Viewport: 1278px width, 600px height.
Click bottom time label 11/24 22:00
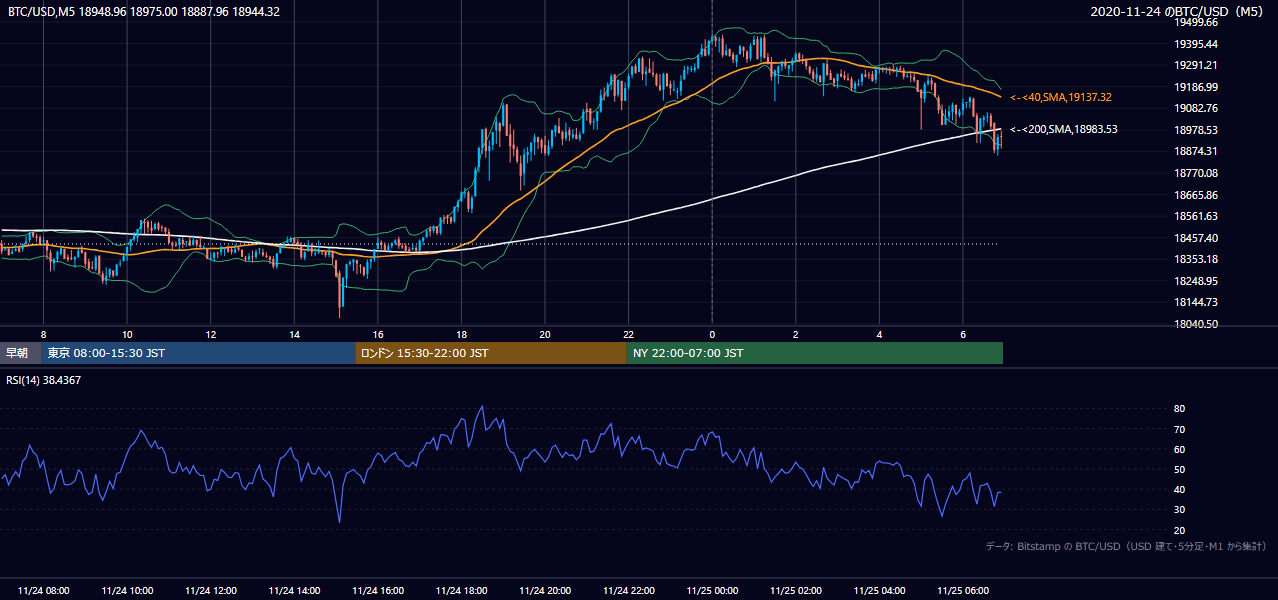tap(628, 591)
